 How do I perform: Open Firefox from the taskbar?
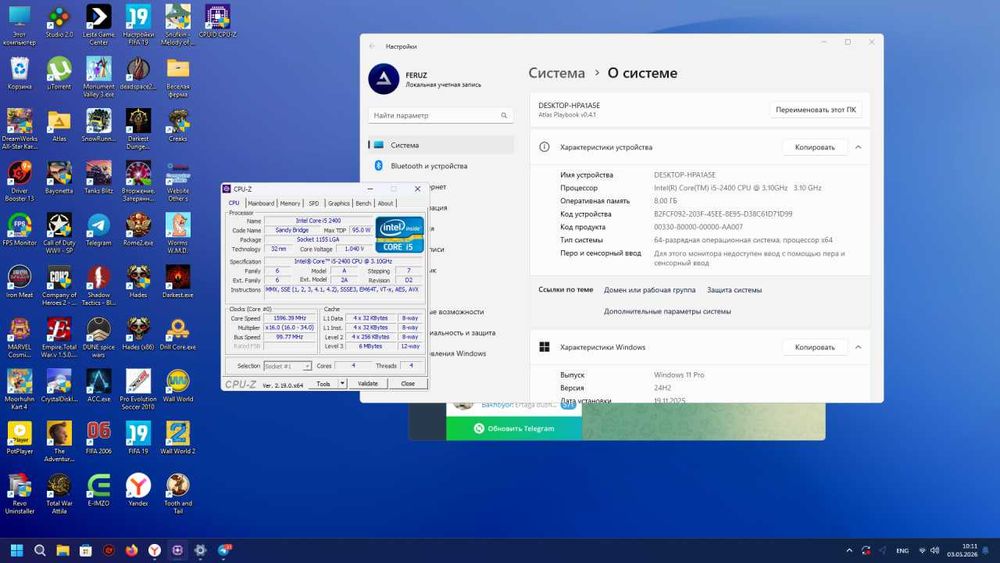[x=131, y=550]
